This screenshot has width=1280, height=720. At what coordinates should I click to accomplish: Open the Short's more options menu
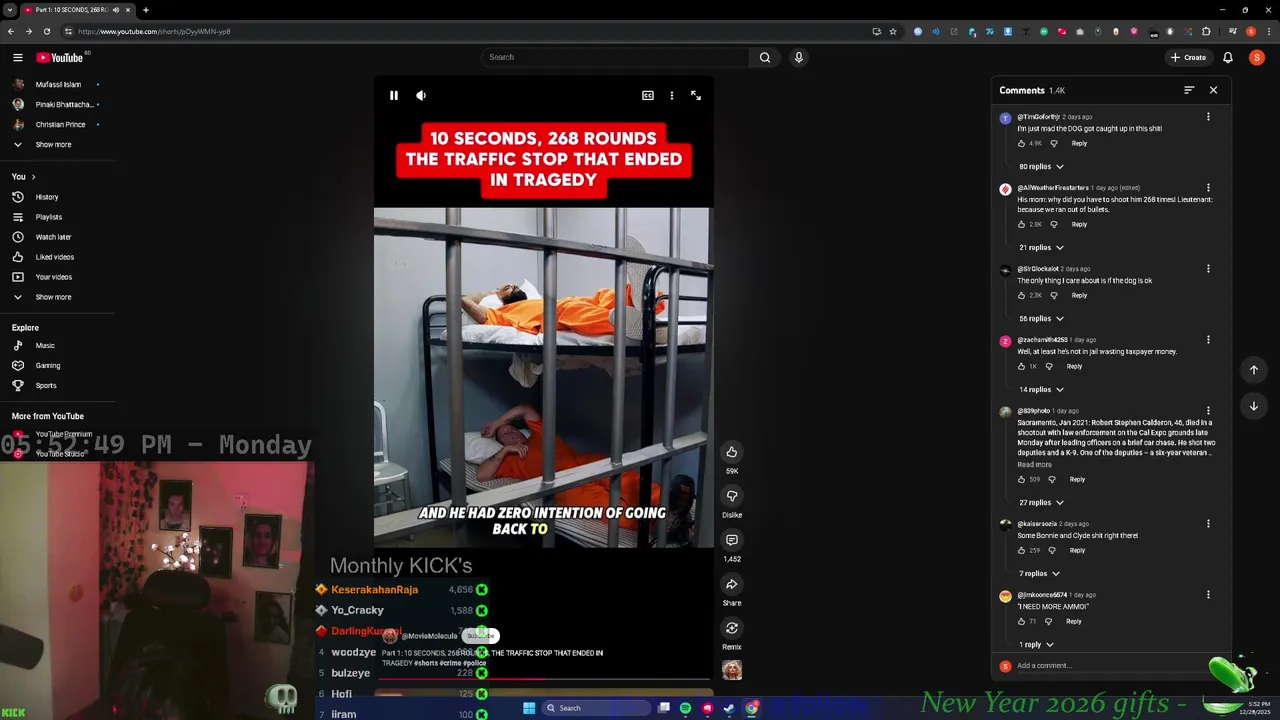[x=672, y=95]
